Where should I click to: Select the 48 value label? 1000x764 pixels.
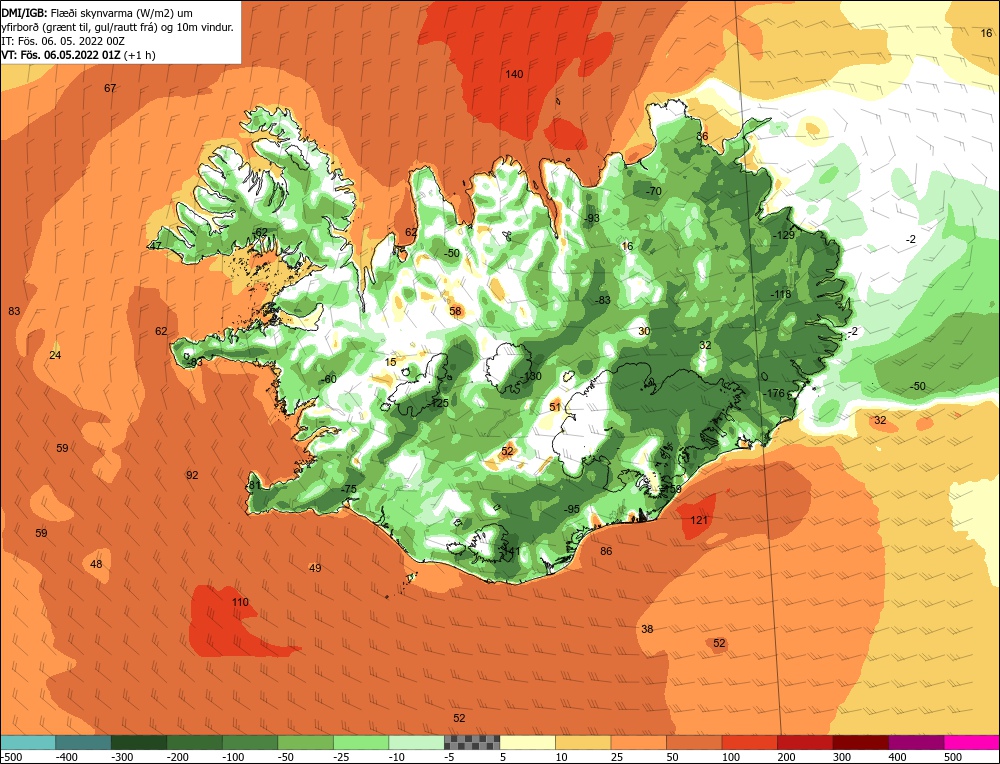tap(96, 564)
